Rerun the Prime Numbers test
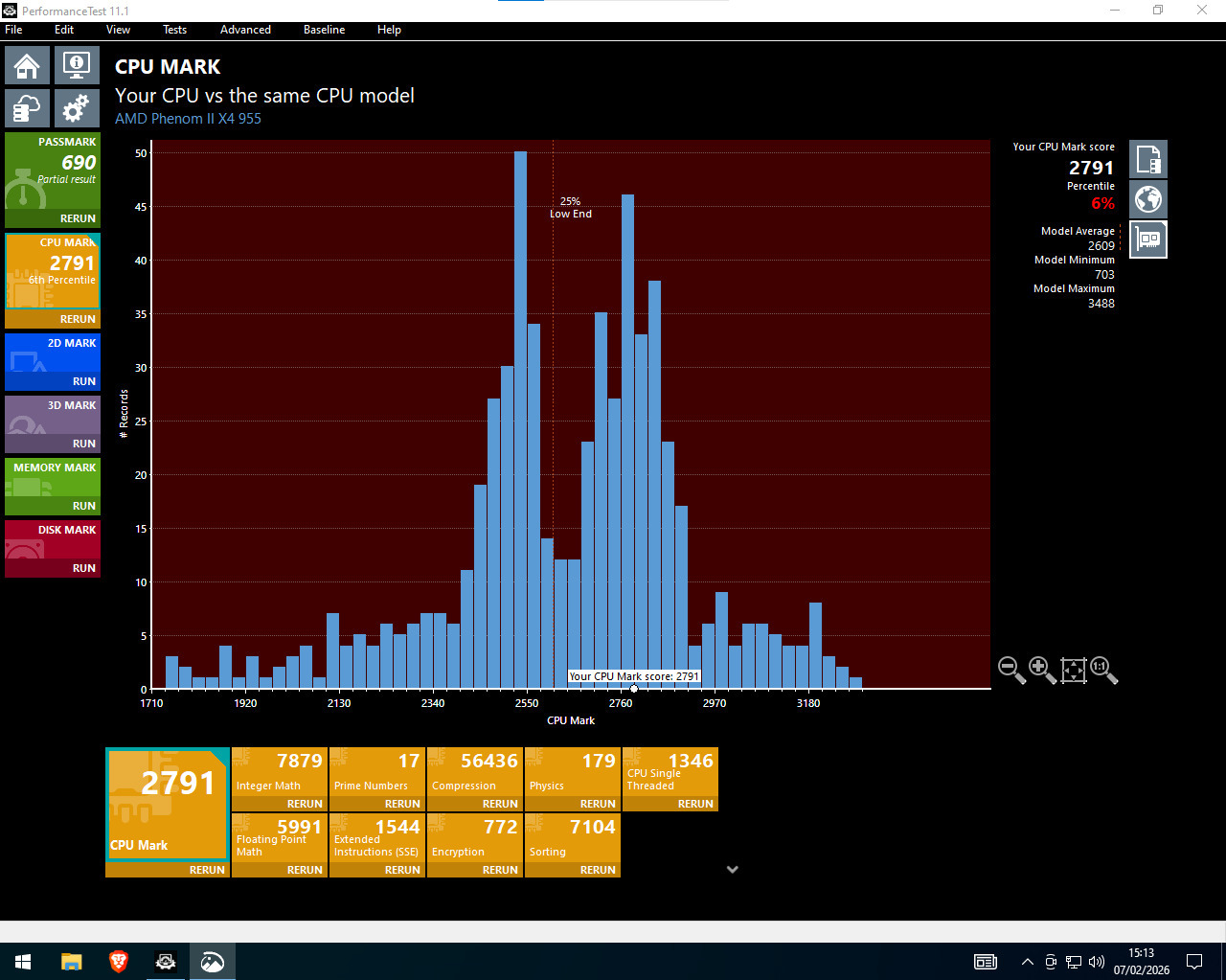This screenshot has width=1226, height=980. tap(402, 804)
